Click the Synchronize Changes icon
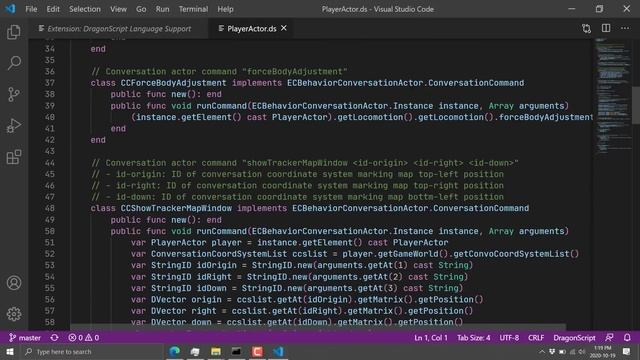 [x=54, y=338]
